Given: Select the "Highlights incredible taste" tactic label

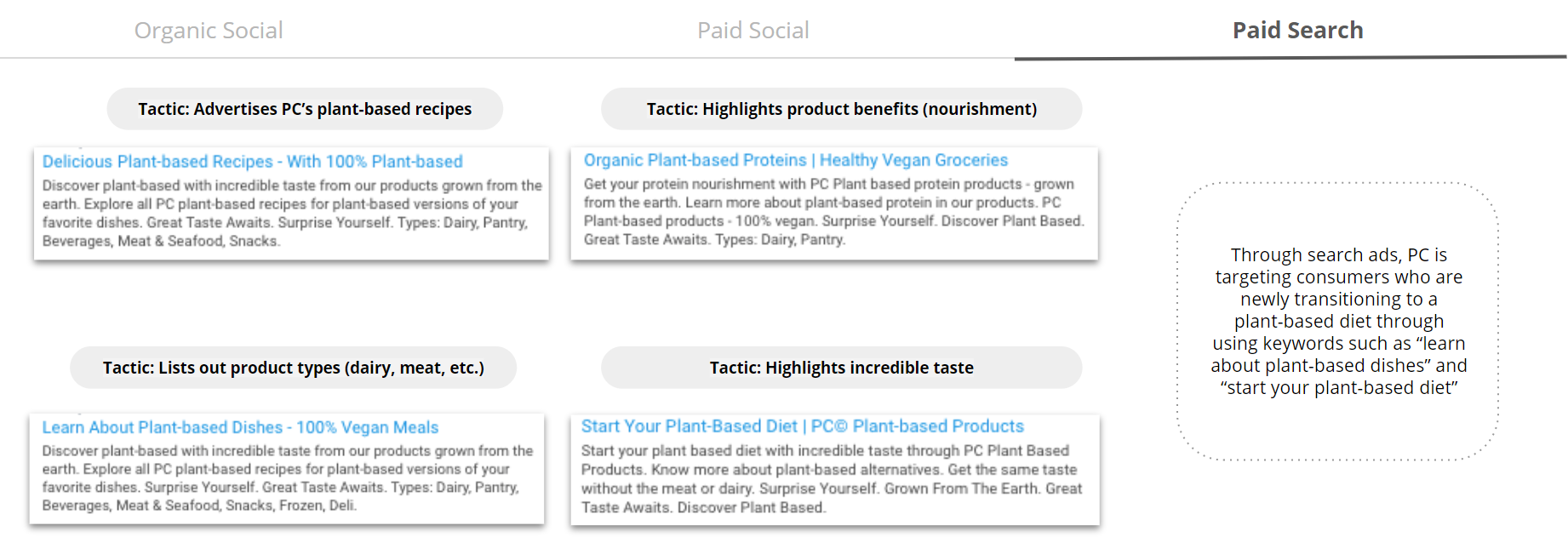Looking at the screenshot, I should (841, 368).
